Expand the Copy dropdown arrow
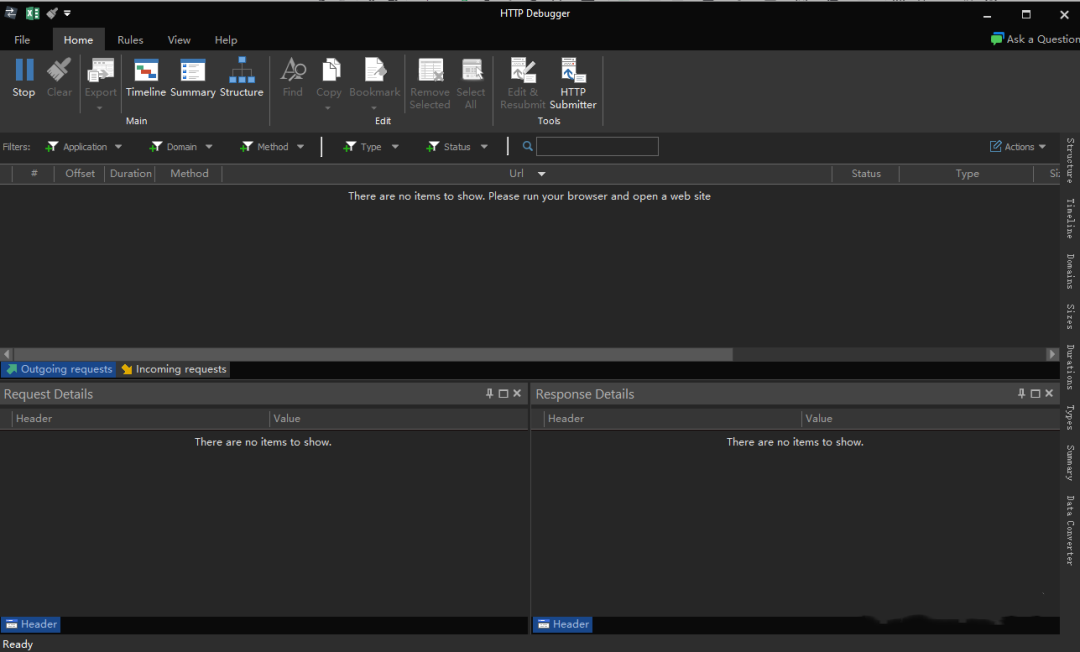 pos(328,108)
